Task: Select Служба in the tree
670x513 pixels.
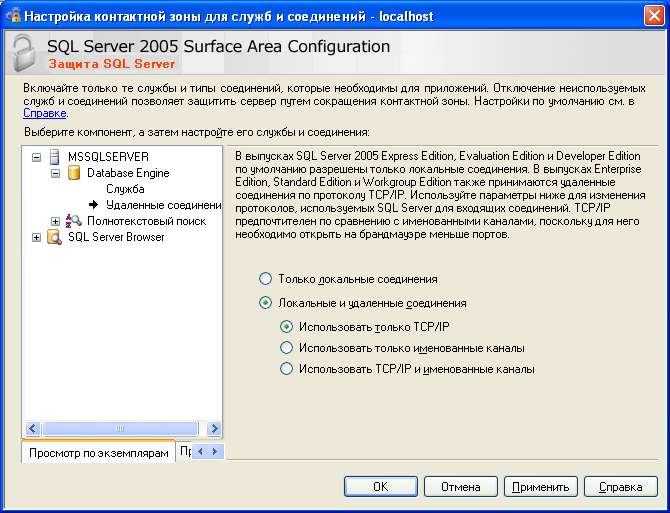Action: point(125,189)
